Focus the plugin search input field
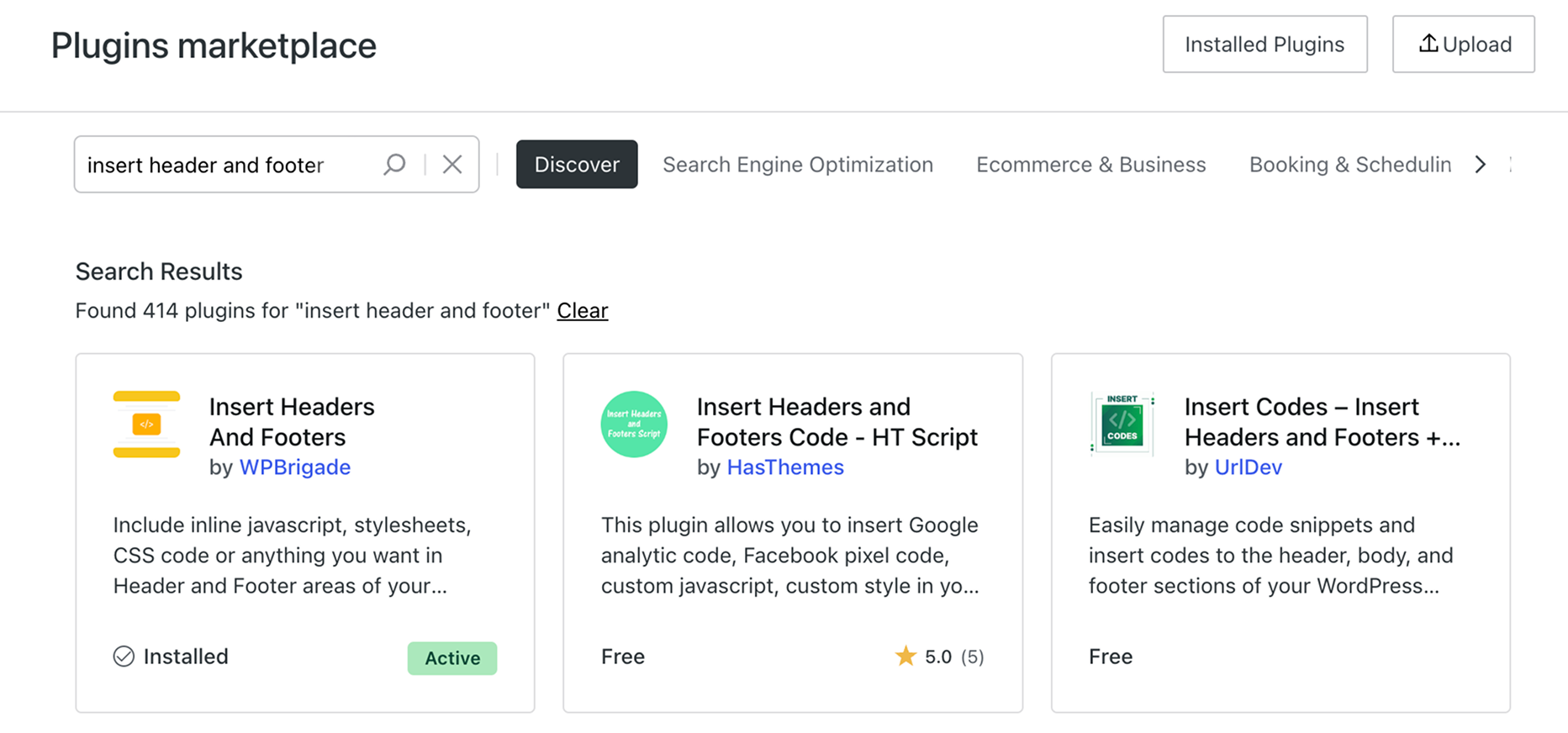Viewport: 1568px width, 733px height. coord(227,165)
